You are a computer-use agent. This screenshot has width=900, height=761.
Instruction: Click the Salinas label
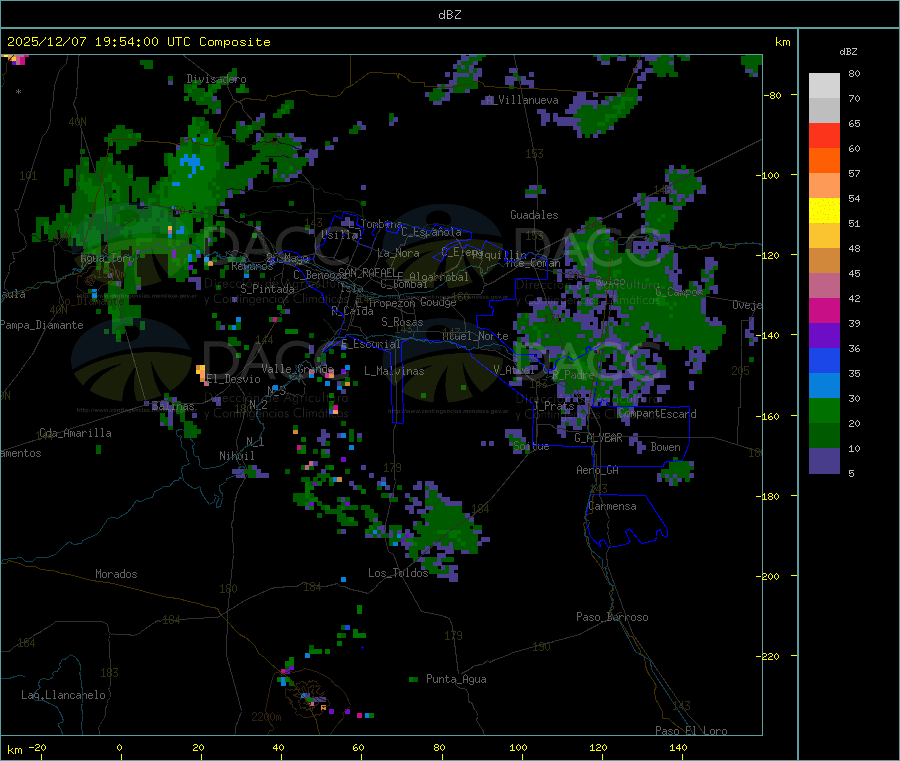coord(173,406)
